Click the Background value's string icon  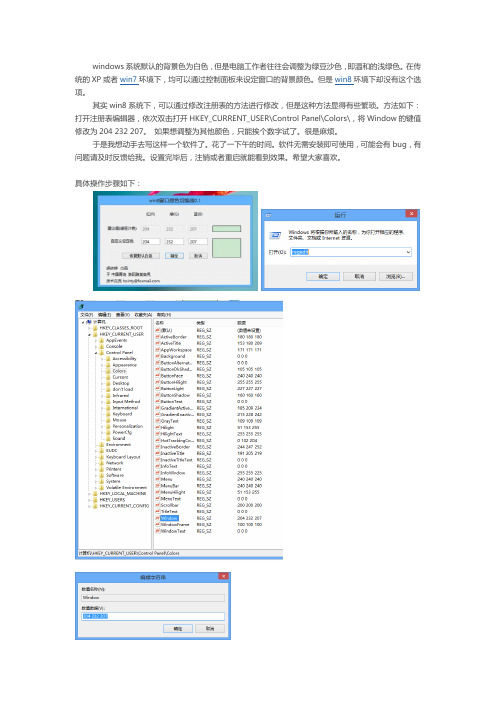(x=158, y=356)
